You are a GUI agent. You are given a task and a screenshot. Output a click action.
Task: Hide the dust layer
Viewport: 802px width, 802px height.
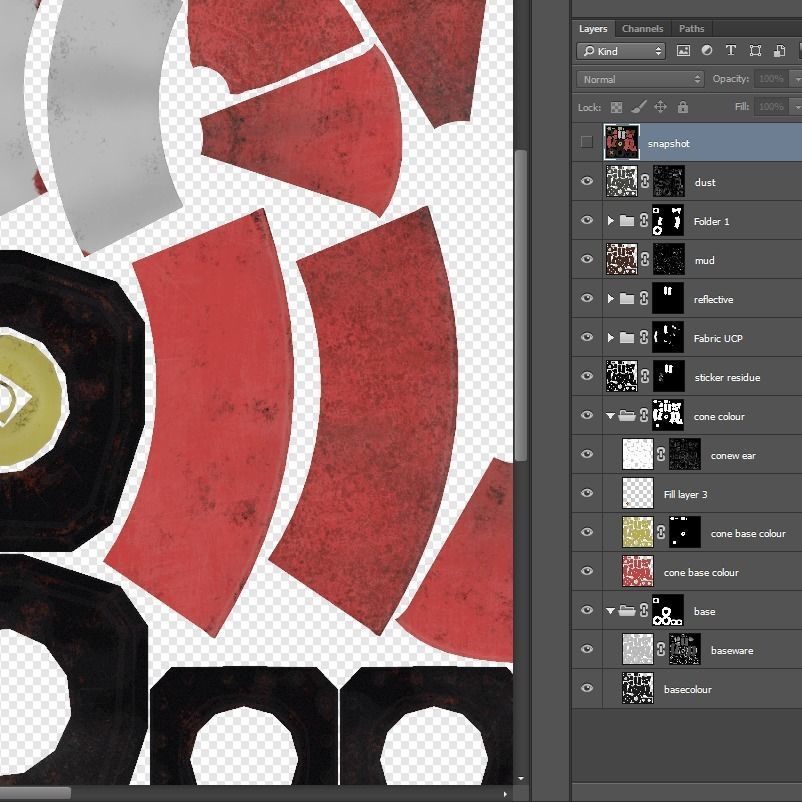coord(587,181)
